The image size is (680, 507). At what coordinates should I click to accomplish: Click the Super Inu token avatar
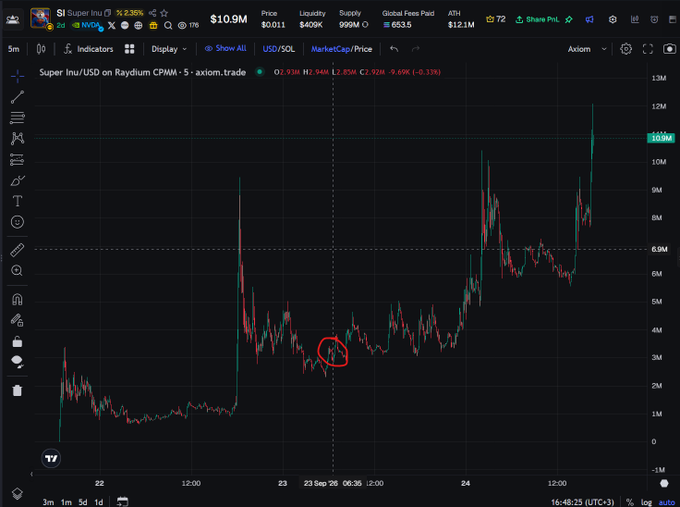40,18
